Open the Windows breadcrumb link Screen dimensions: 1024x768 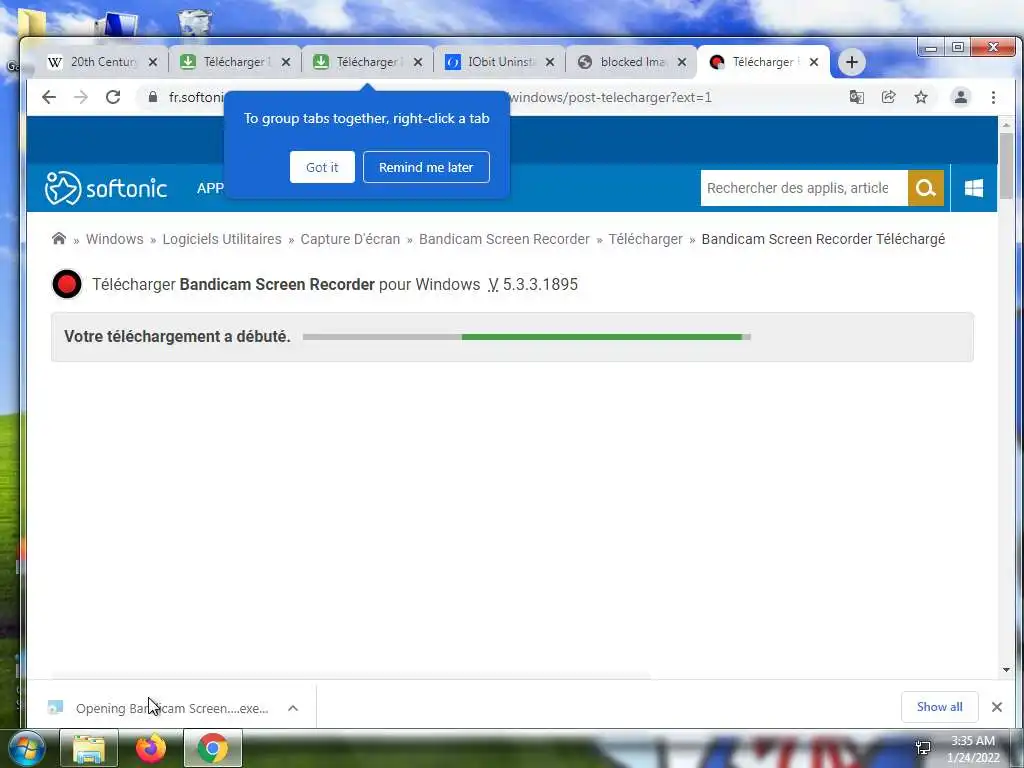[114, 239]
